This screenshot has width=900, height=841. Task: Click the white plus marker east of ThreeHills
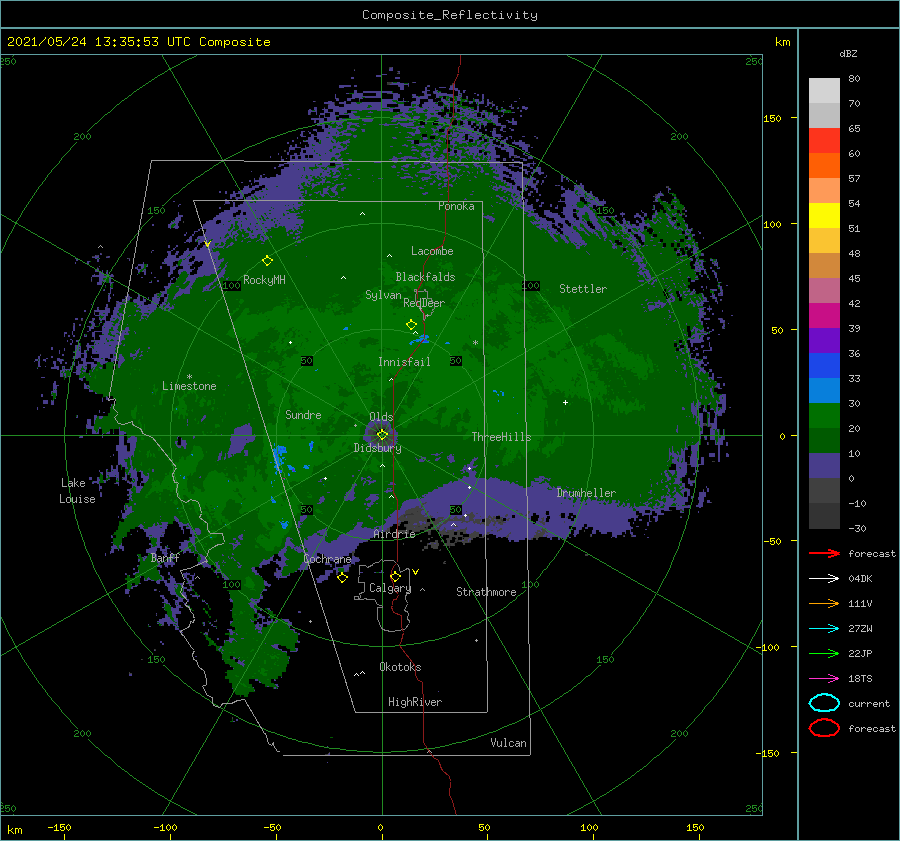coord(565,402)
